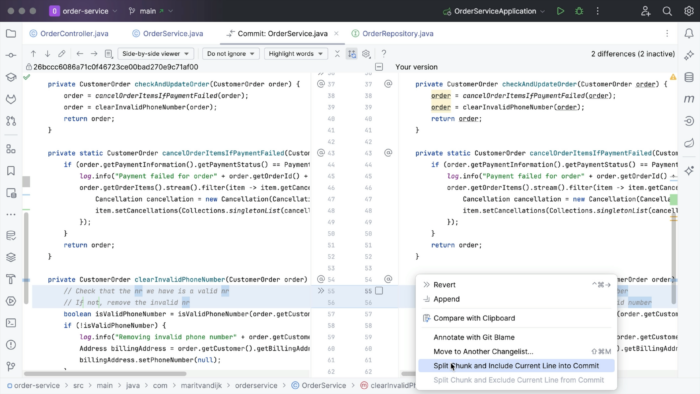This screenshot has width=700, height=394.
Task: Jump to source pencil icon
Action: click(62, 54)
